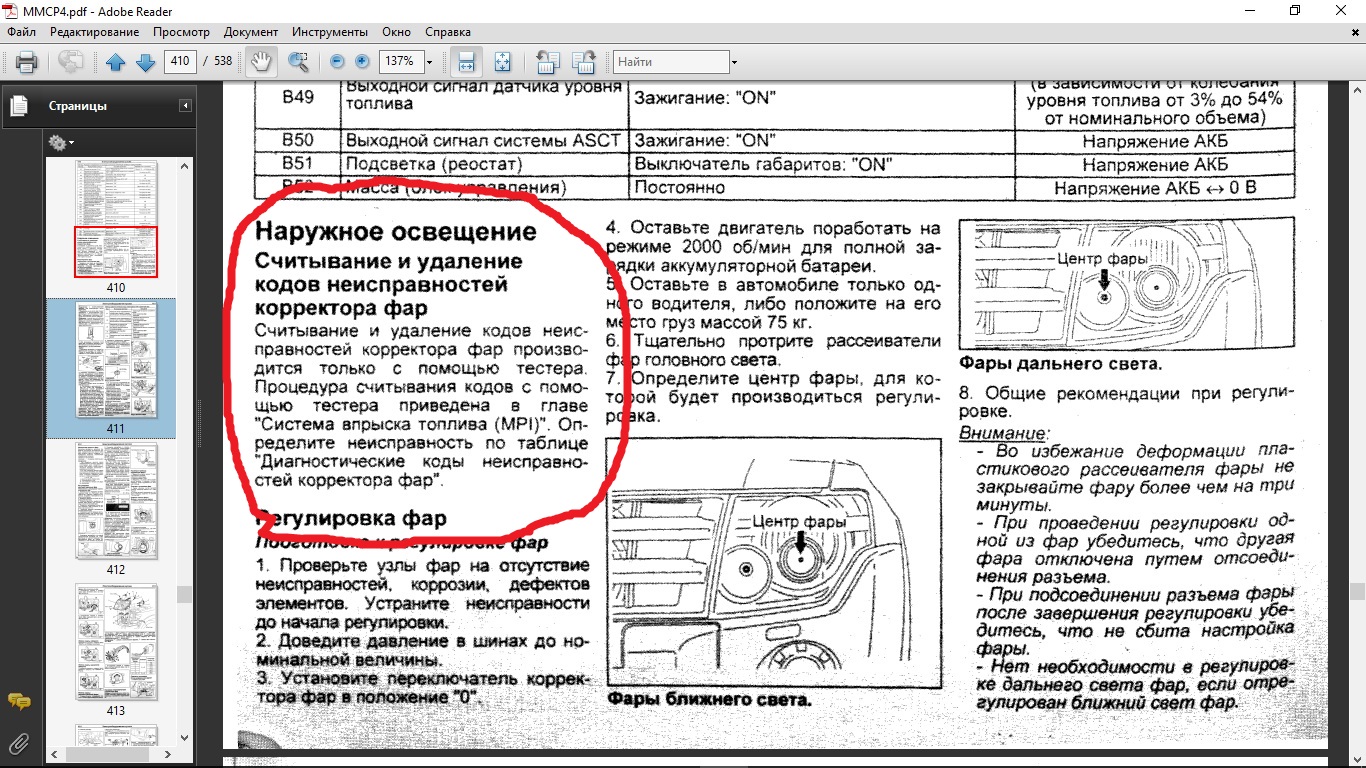Toggle fit-to-width scrolling mode
The image size is (1366, 768).
tap(465, 62)
